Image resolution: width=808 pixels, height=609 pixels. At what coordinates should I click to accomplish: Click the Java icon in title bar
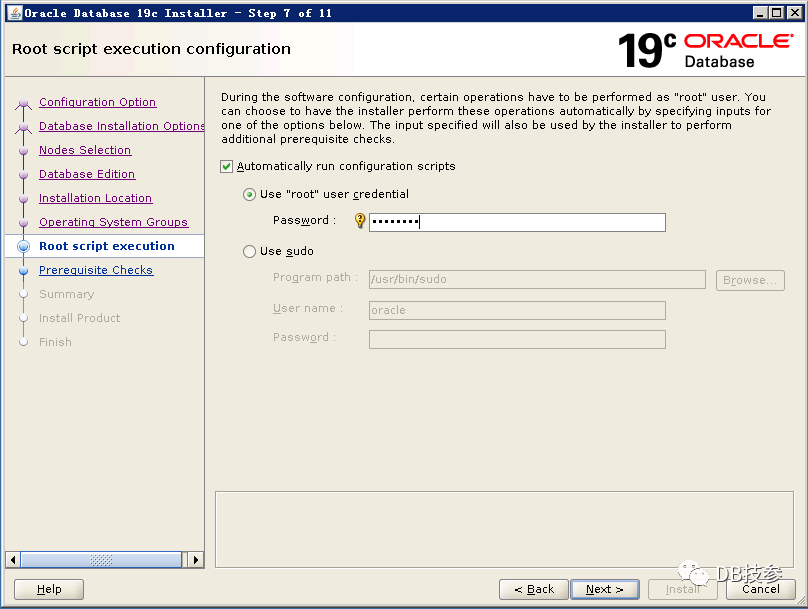[x=12, y=13]
